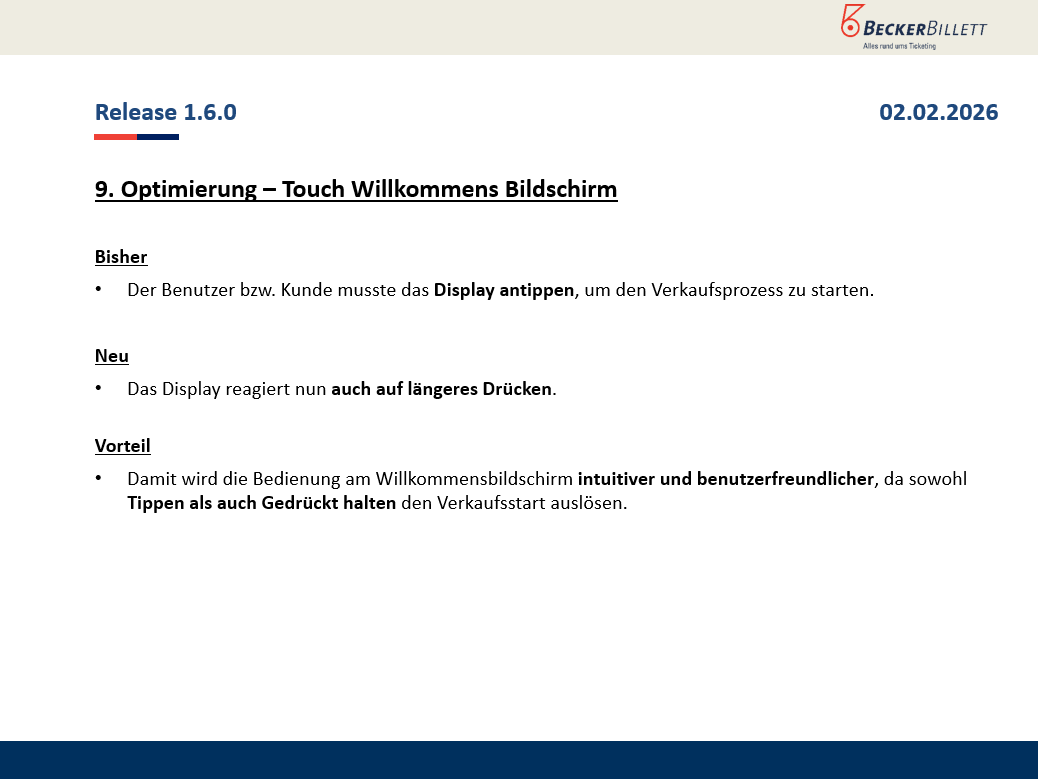Click the bullet point under 'Bisher'

click(99, 290)
